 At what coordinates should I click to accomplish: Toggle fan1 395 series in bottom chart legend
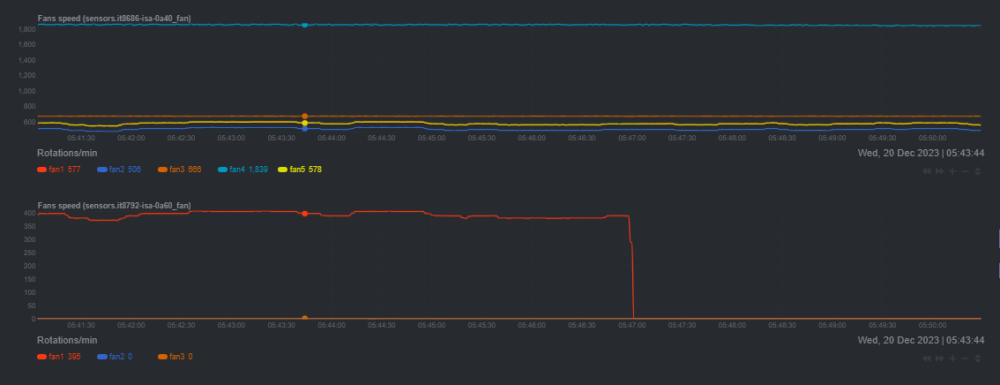click(59, 357)
